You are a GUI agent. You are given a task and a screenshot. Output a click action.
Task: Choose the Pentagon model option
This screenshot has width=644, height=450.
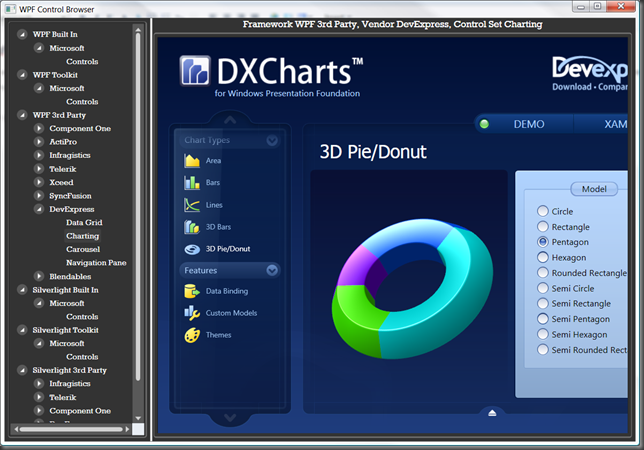[543, 242]
